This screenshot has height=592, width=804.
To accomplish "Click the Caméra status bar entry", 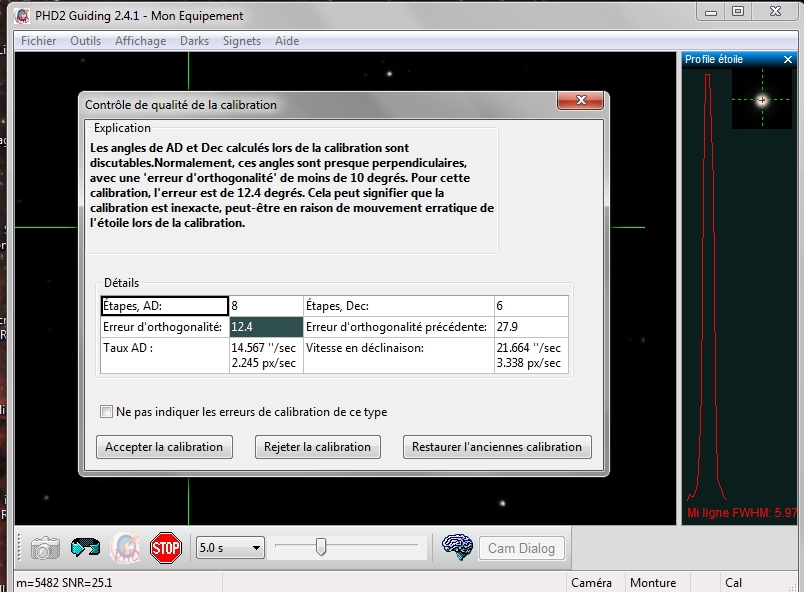I will [591, 583].
